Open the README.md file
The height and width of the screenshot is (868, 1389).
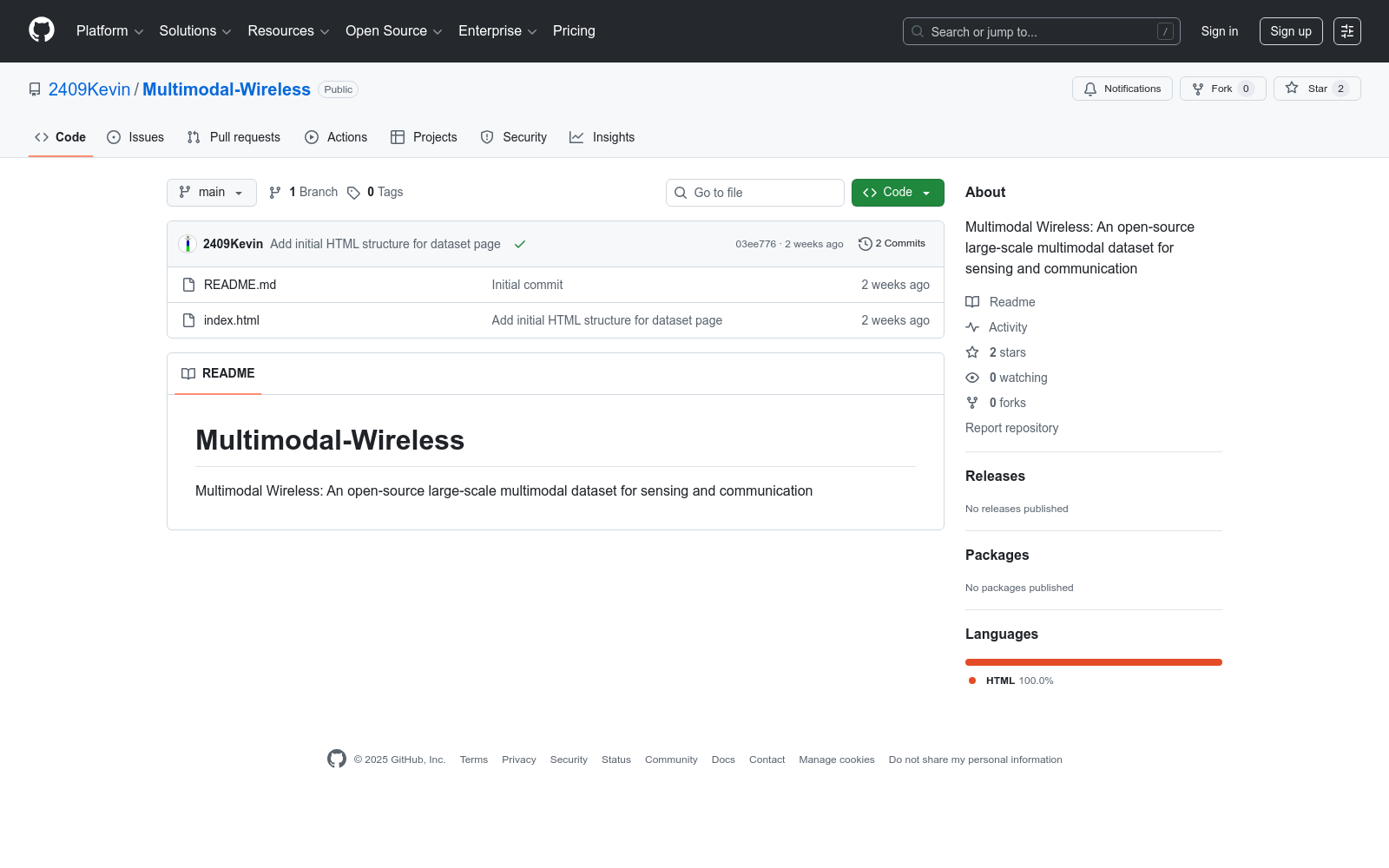point(240,285)
